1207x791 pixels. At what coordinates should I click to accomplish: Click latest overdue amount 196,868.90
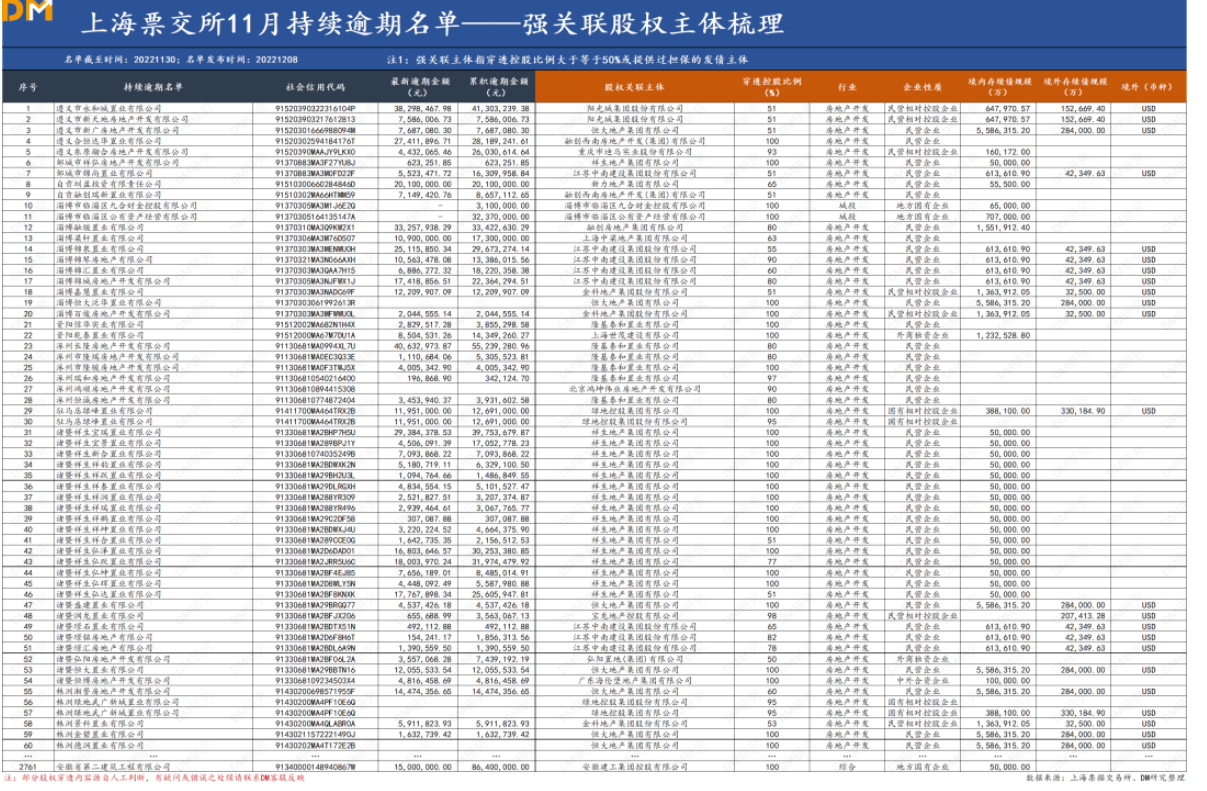point(429,379)
